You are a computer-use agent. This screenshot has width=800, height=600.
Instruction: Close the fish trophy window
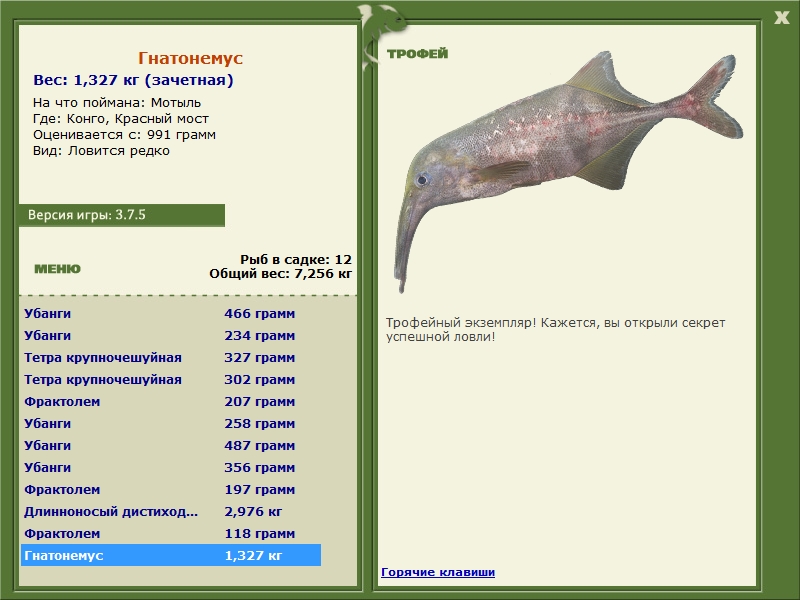click(781, 18)
